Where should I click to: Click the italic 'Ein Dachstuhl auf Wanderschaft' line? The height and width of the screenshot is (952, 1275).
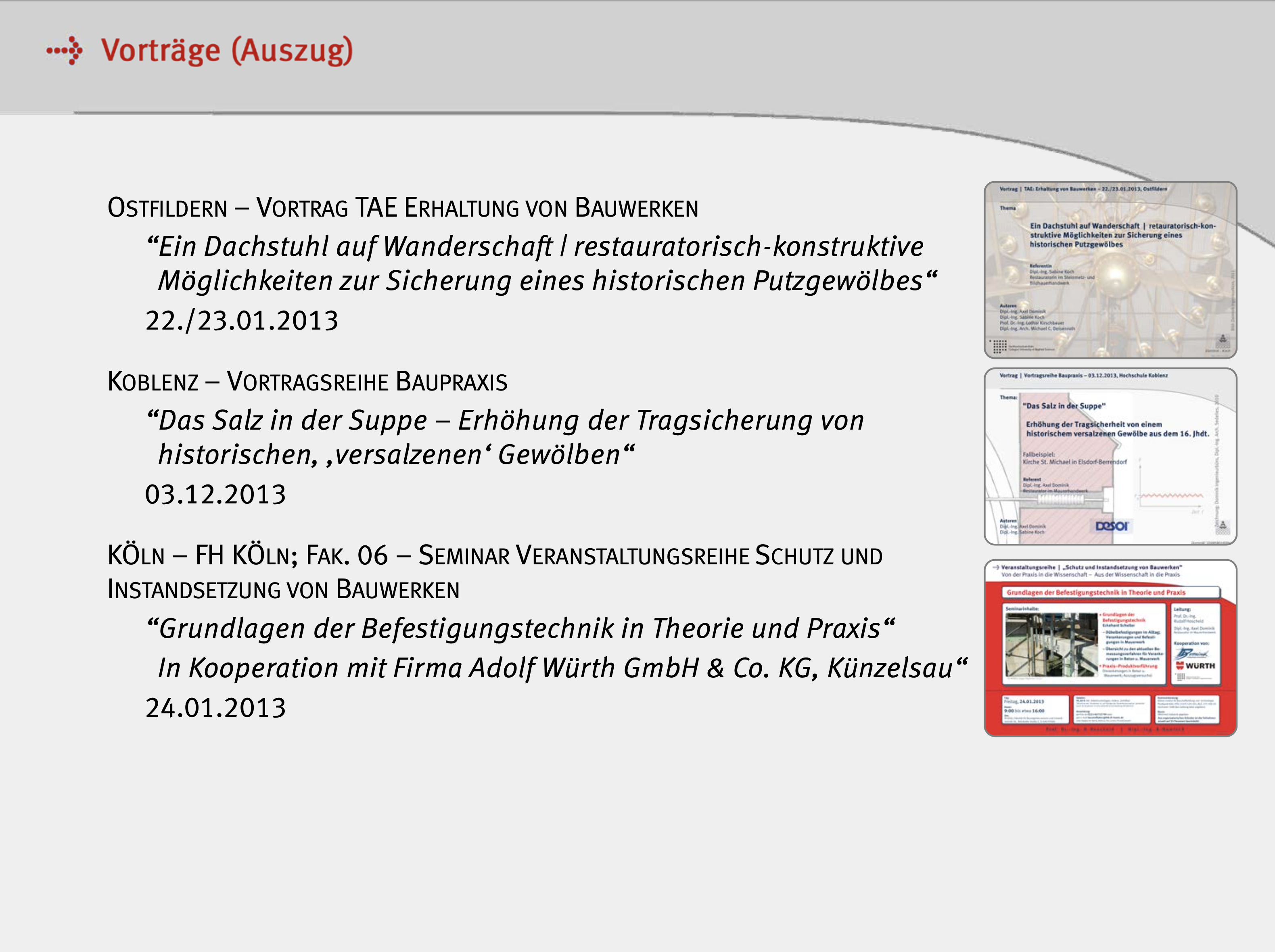coord(535,246)
